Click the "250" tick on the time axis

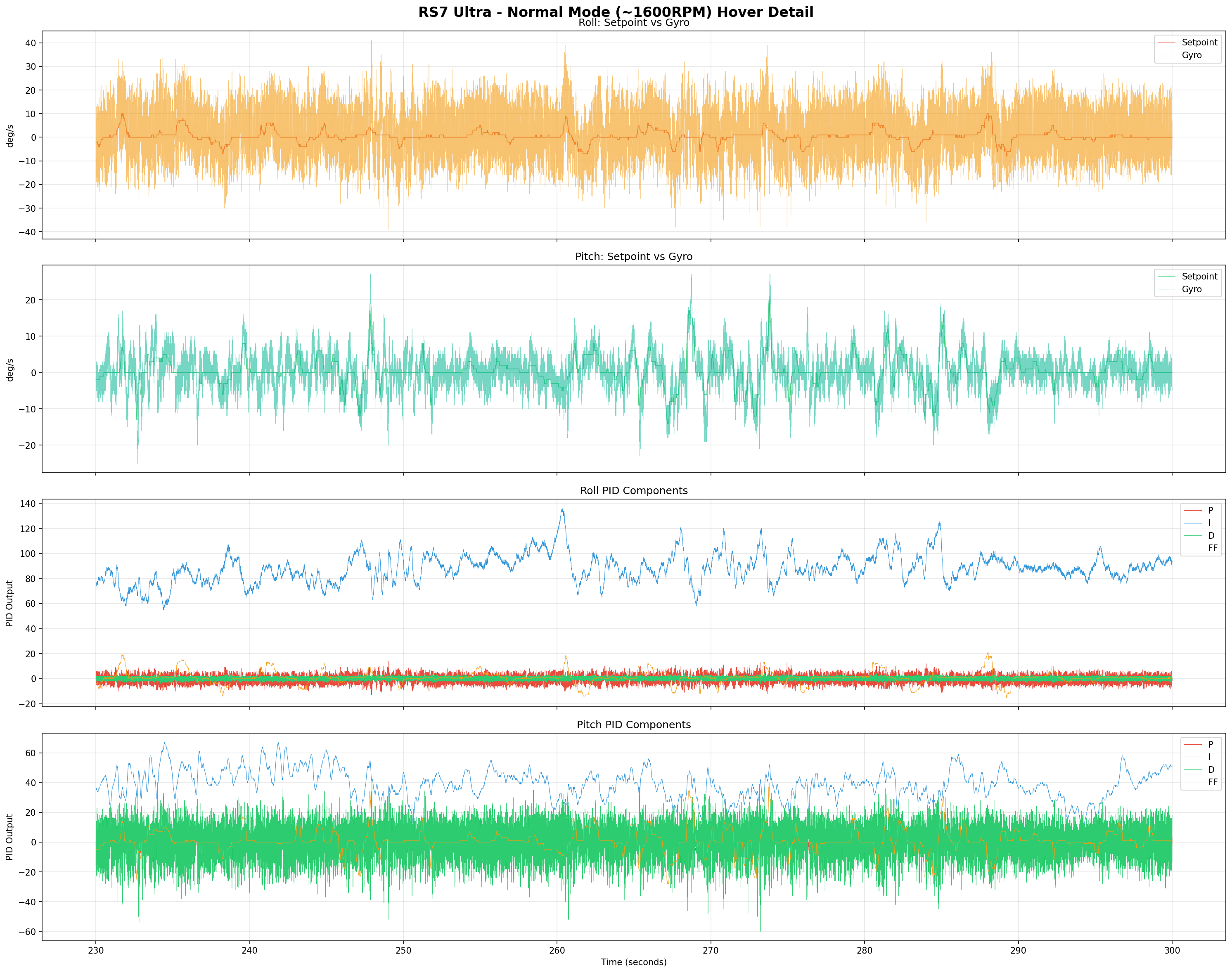pyautogui.click(x=403, y=950)
